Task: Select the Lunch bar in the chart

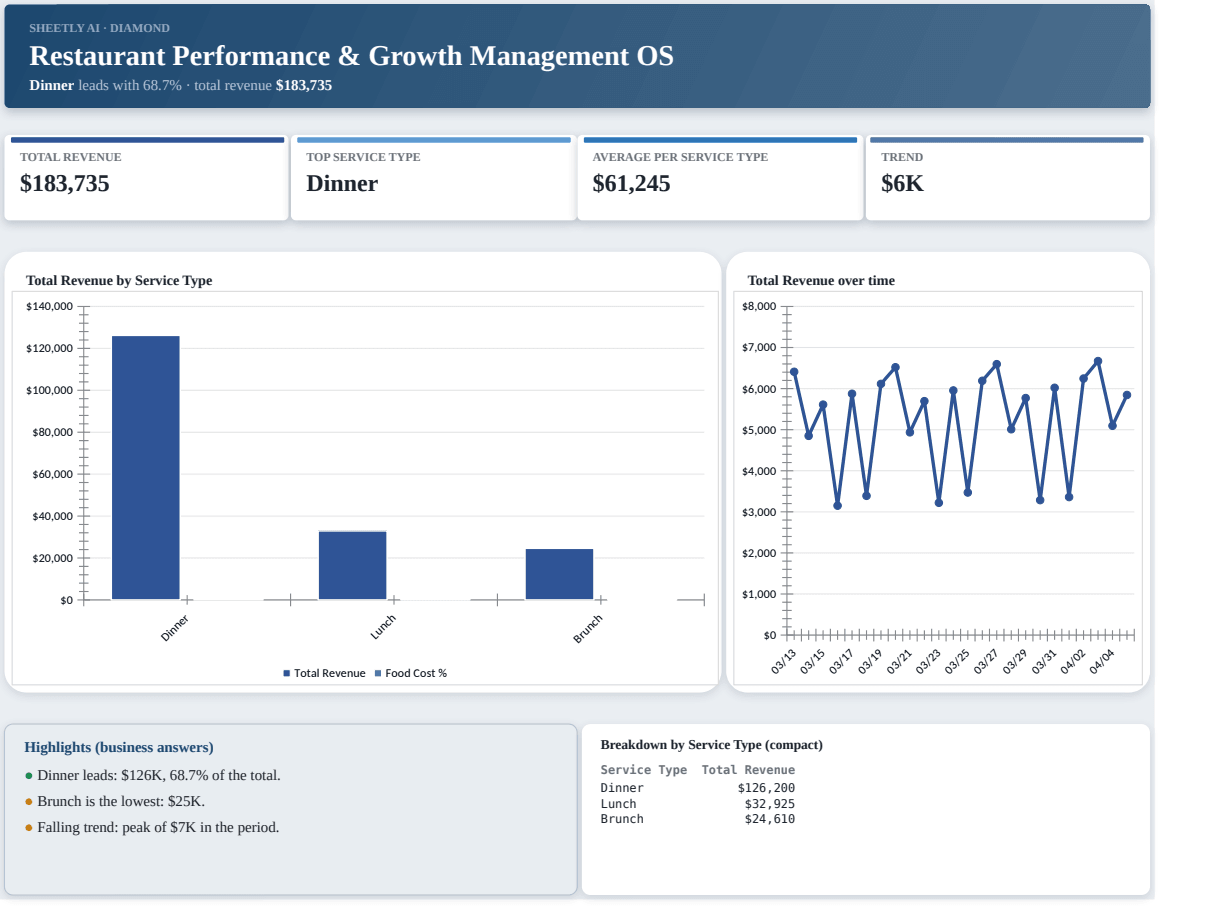Action: [x=353, y=566]
